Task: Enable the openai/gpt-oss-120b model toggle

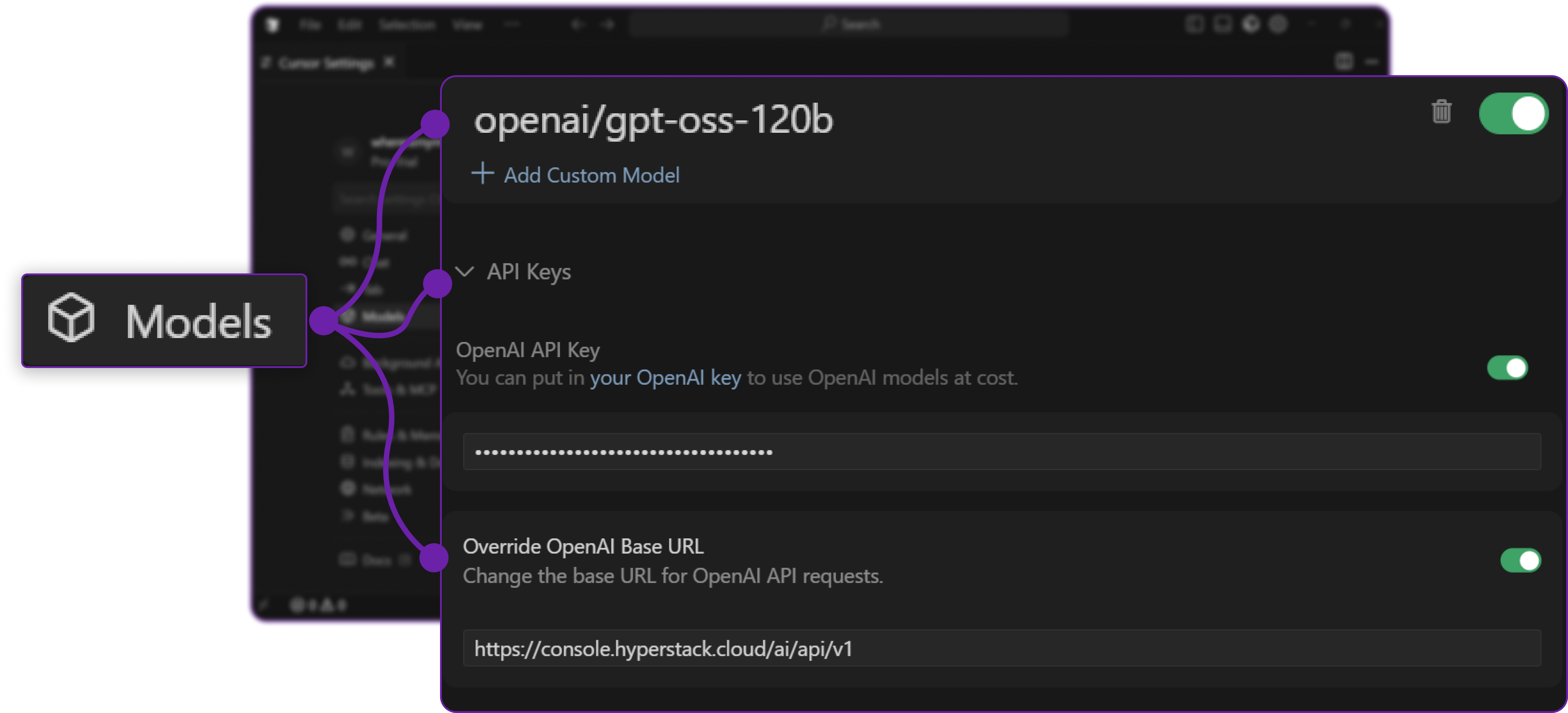Action: (x=1513, y=112)
